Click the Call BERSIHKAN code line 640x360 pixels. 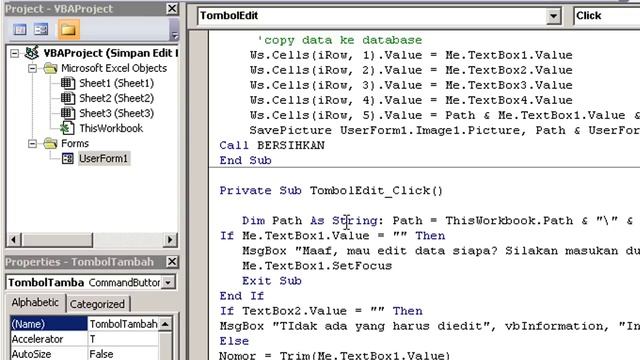click(272, 145)
